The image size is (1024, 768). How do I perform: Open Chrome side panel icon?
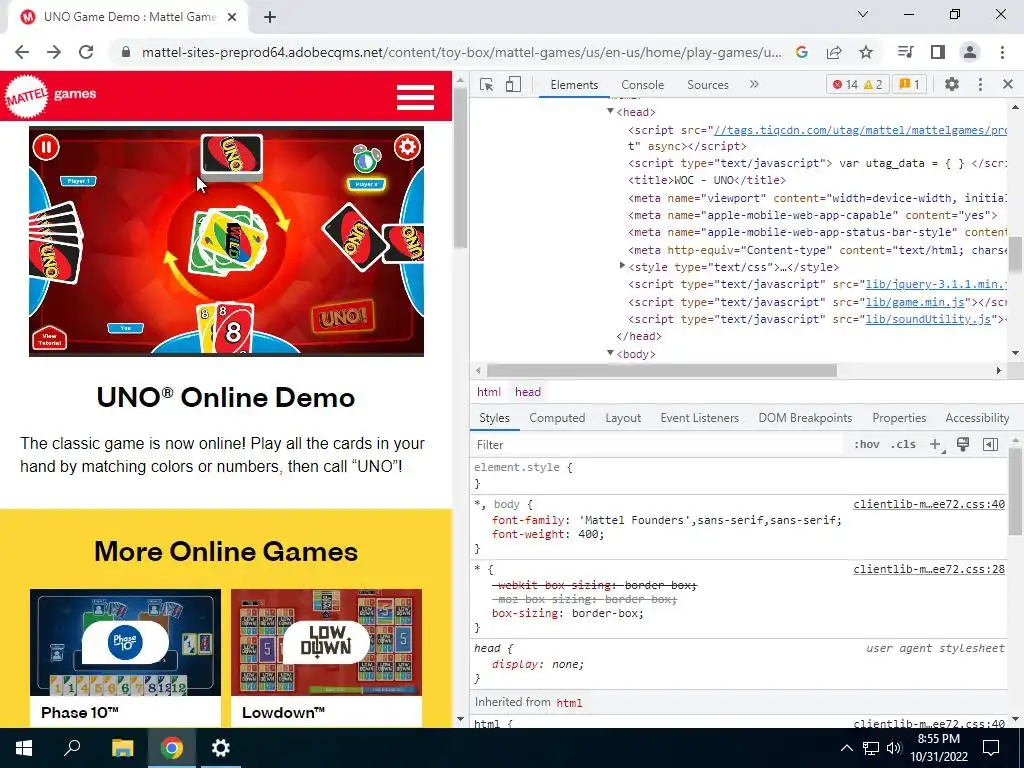point(938,52)
